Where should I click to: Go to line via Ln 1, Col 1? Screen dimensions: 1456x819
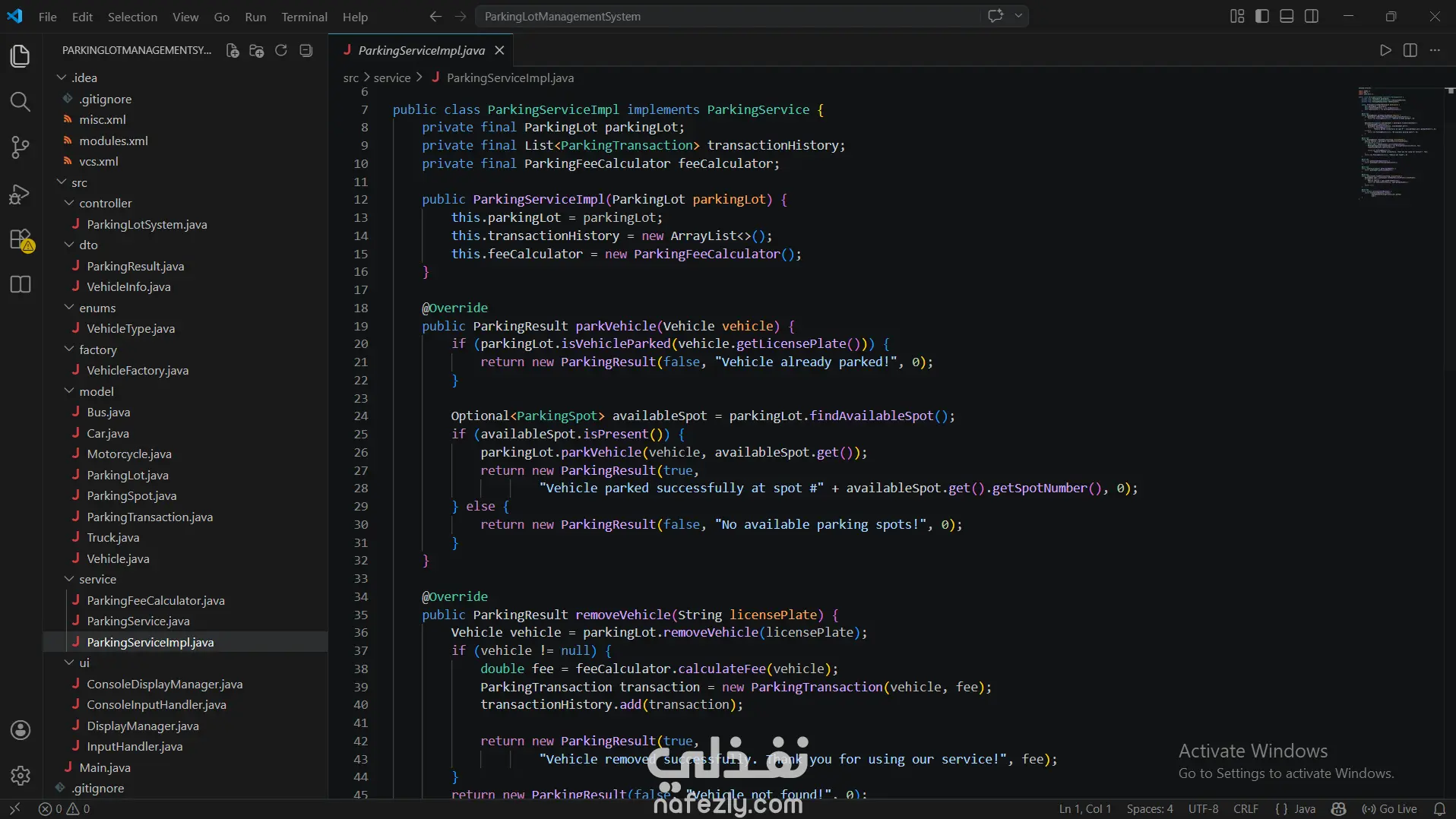click(1085, 809)
